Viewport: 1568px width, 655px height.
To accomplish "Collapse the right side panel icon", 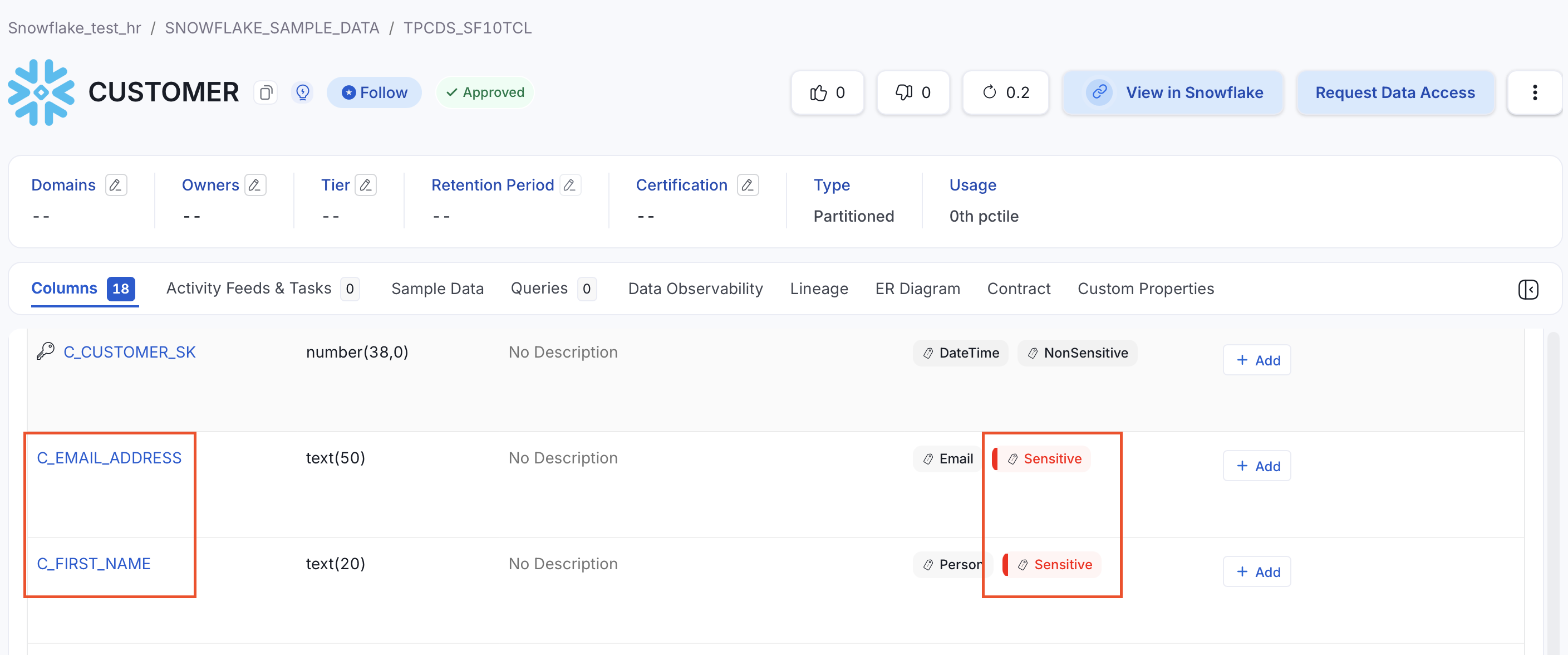I will coord(1528,290).
